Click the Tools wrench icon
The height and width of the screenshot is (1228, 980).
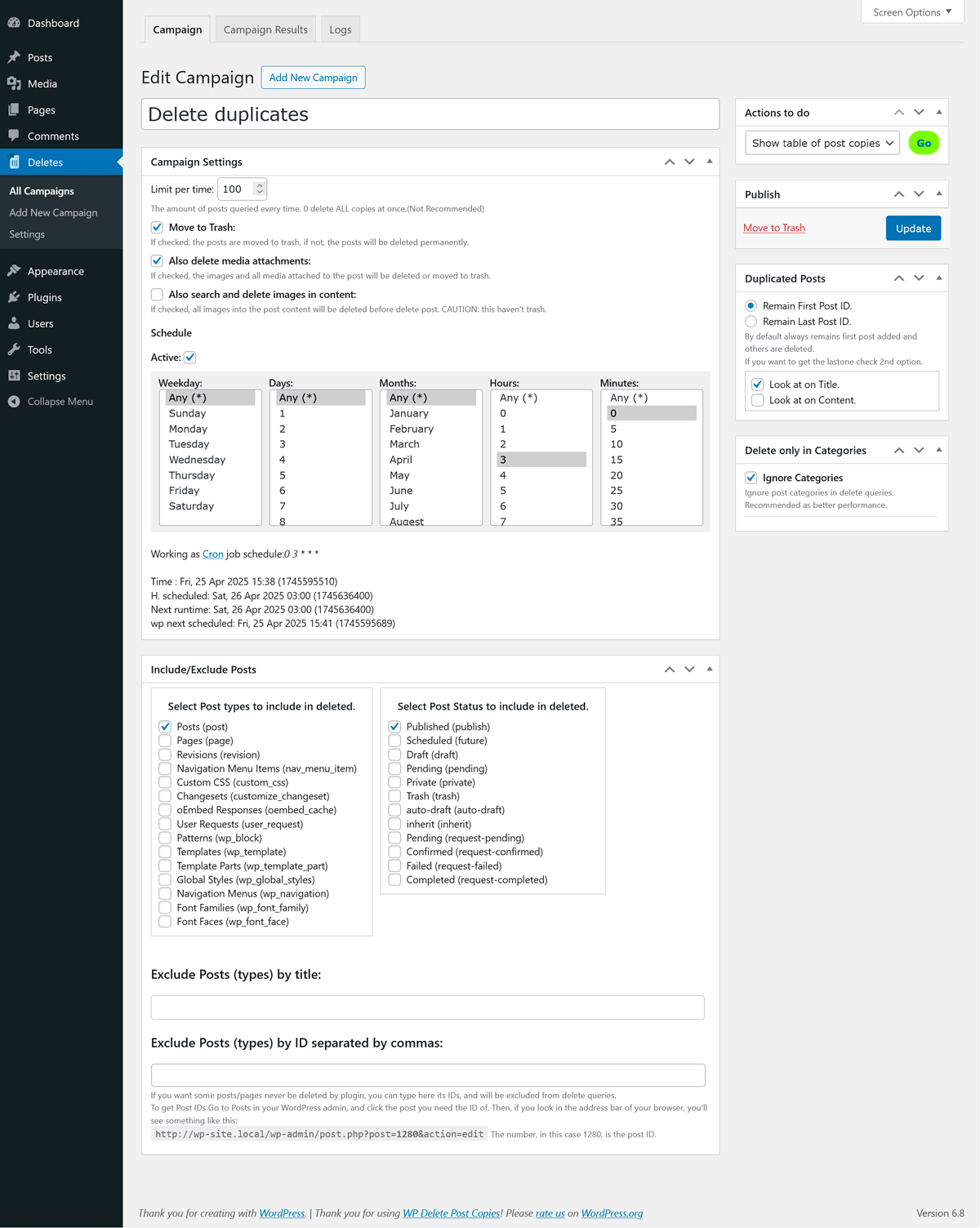click(x=14, y=349)
